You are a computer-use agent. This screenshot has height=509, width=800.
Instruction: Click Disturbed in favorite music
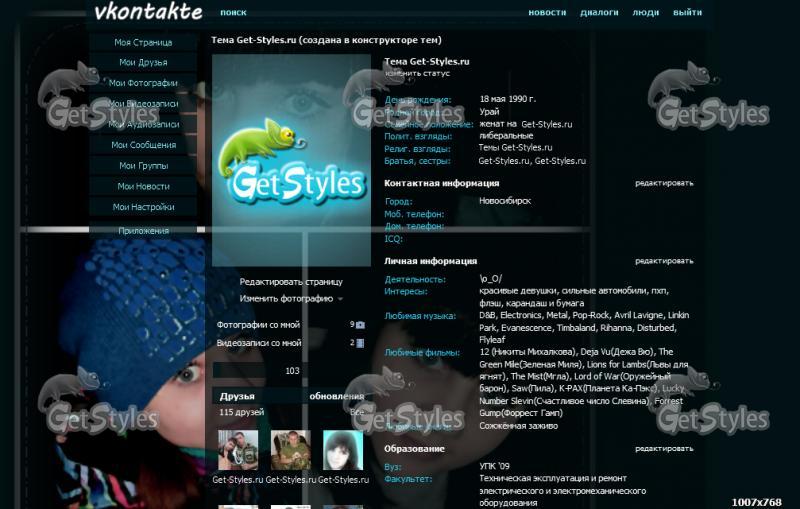[x=656, y=327]
